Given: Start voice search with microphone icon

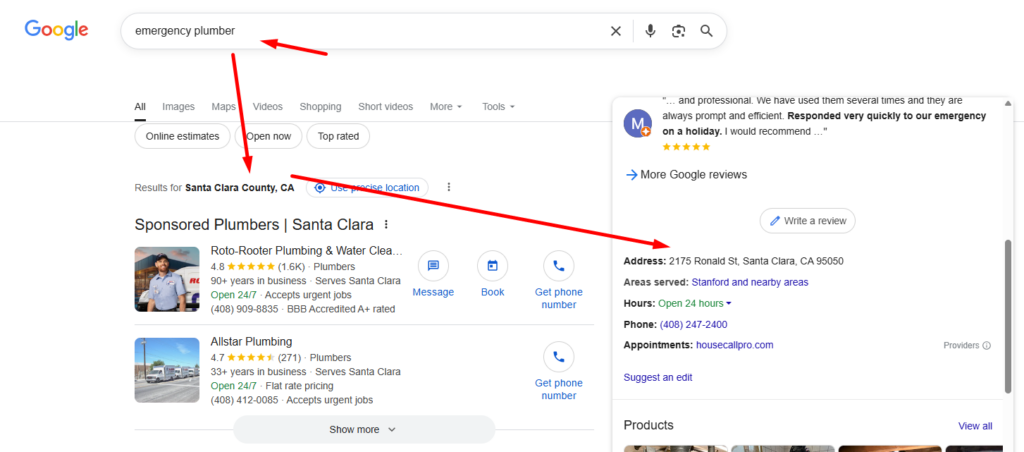Looking at the screenshot, I should 650,31.
